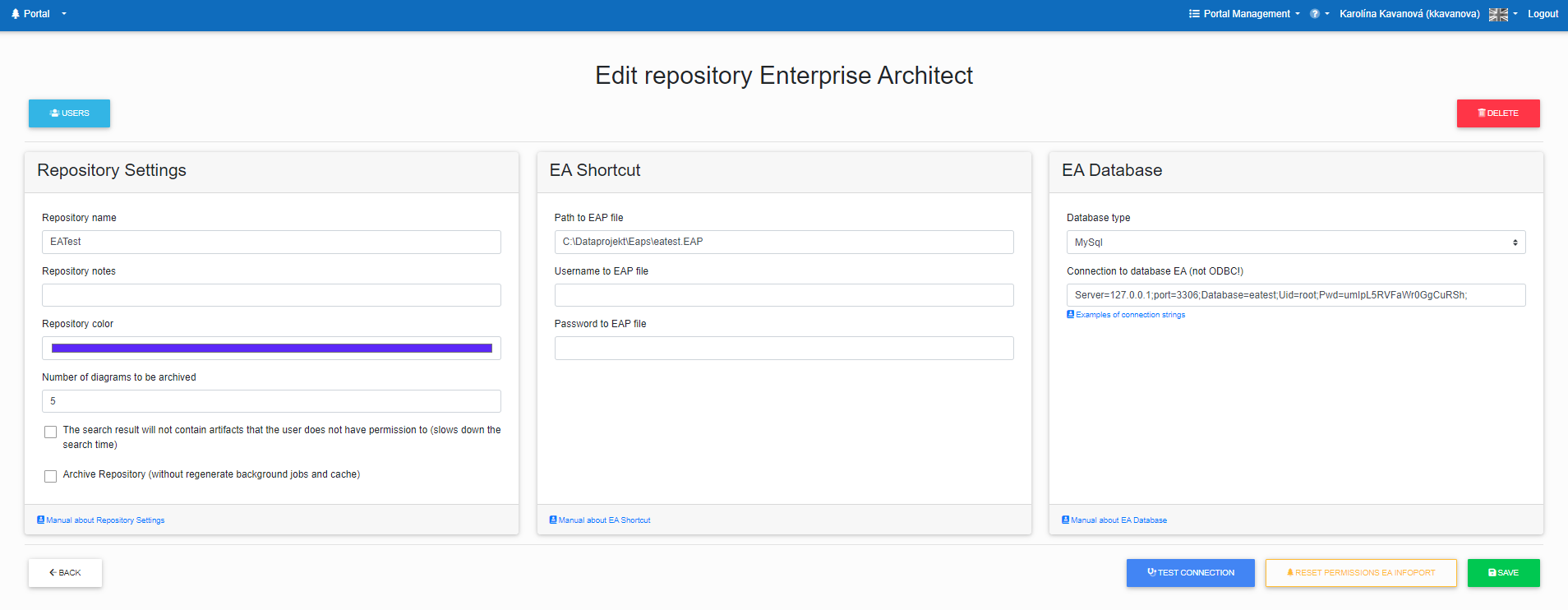1568x610 pixels.
Task: Click the Repository notes field
Action: (271, 295)
